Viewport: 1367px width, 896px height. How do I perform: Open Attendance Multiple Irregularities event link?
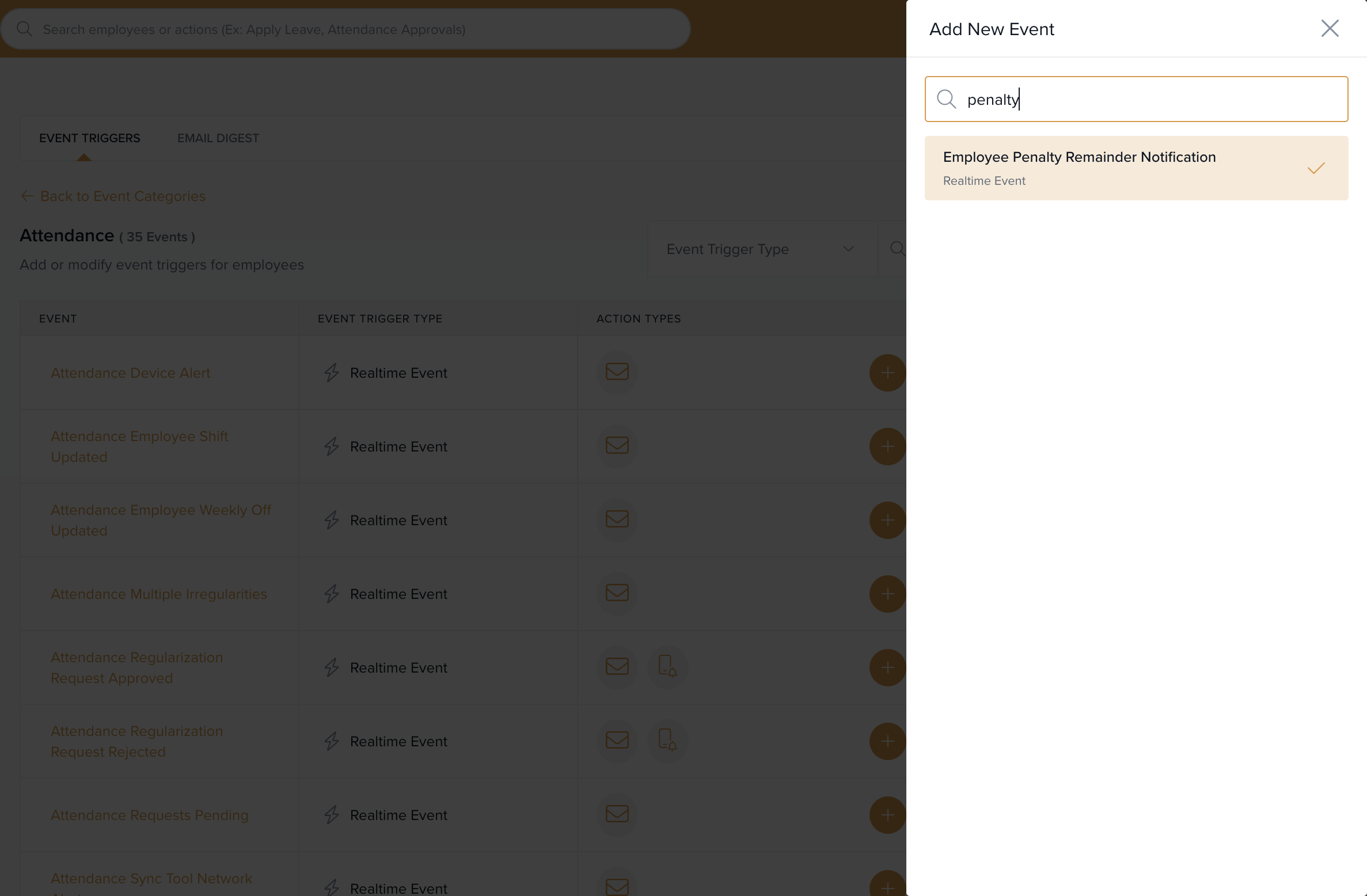pos(158,594)
